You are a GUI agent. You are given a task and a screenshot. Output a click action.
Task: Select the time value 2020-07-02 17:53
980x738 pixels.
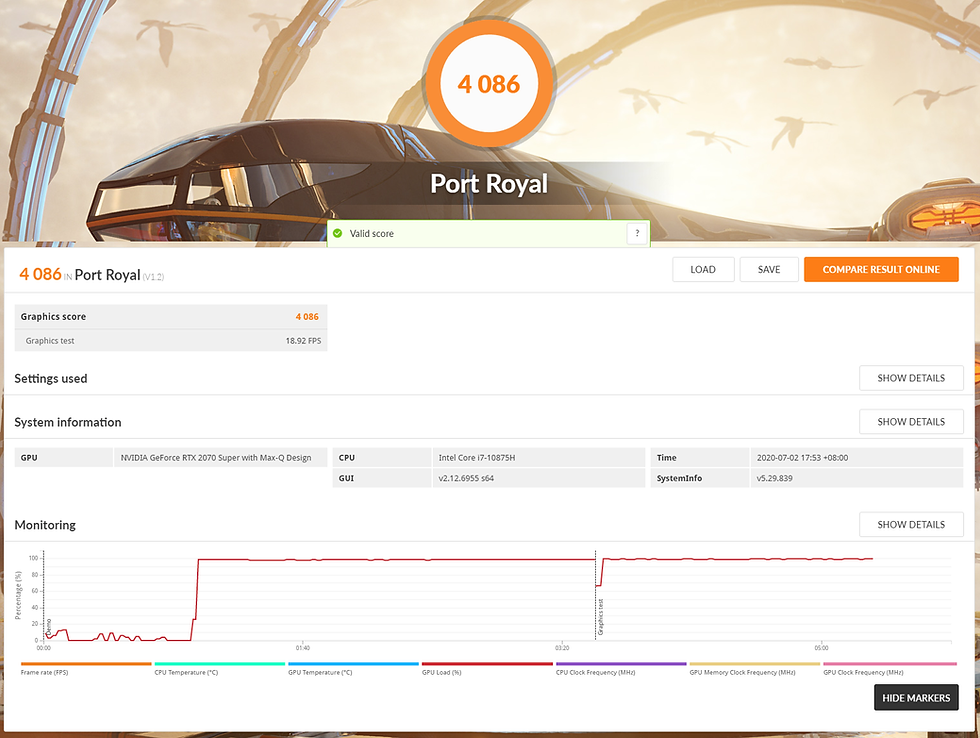(x=802, y=457)
